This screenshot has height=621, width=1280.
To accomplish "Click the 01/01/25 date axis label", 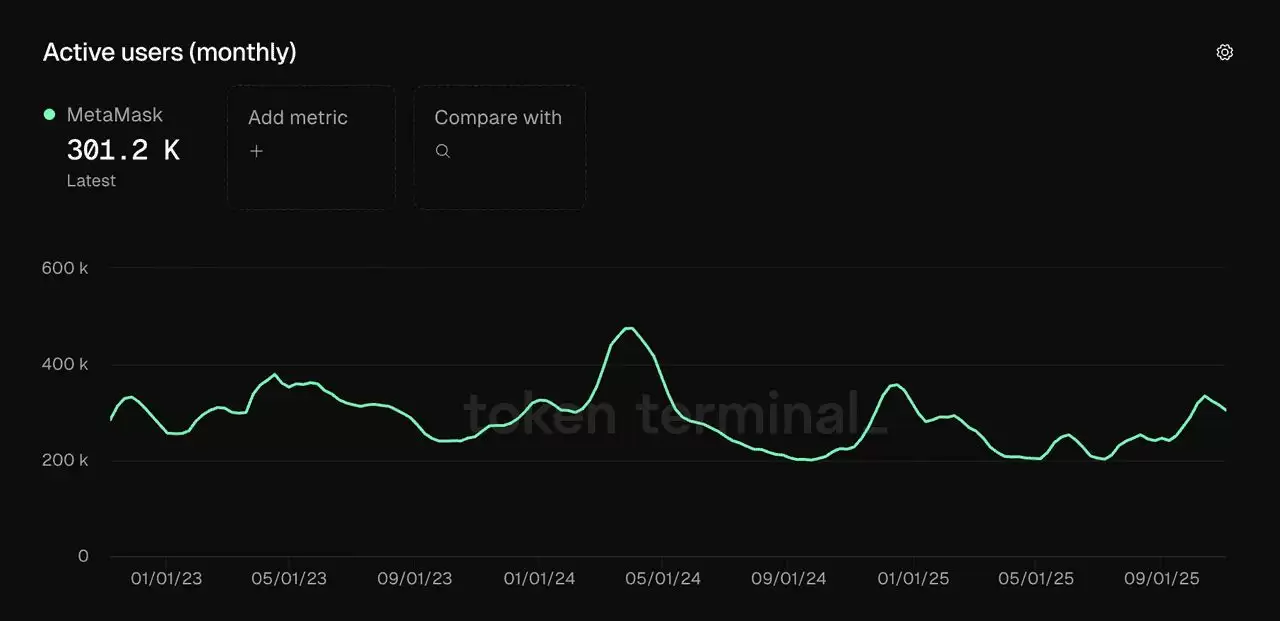I will pyautogui.click(x=913, y=579).
